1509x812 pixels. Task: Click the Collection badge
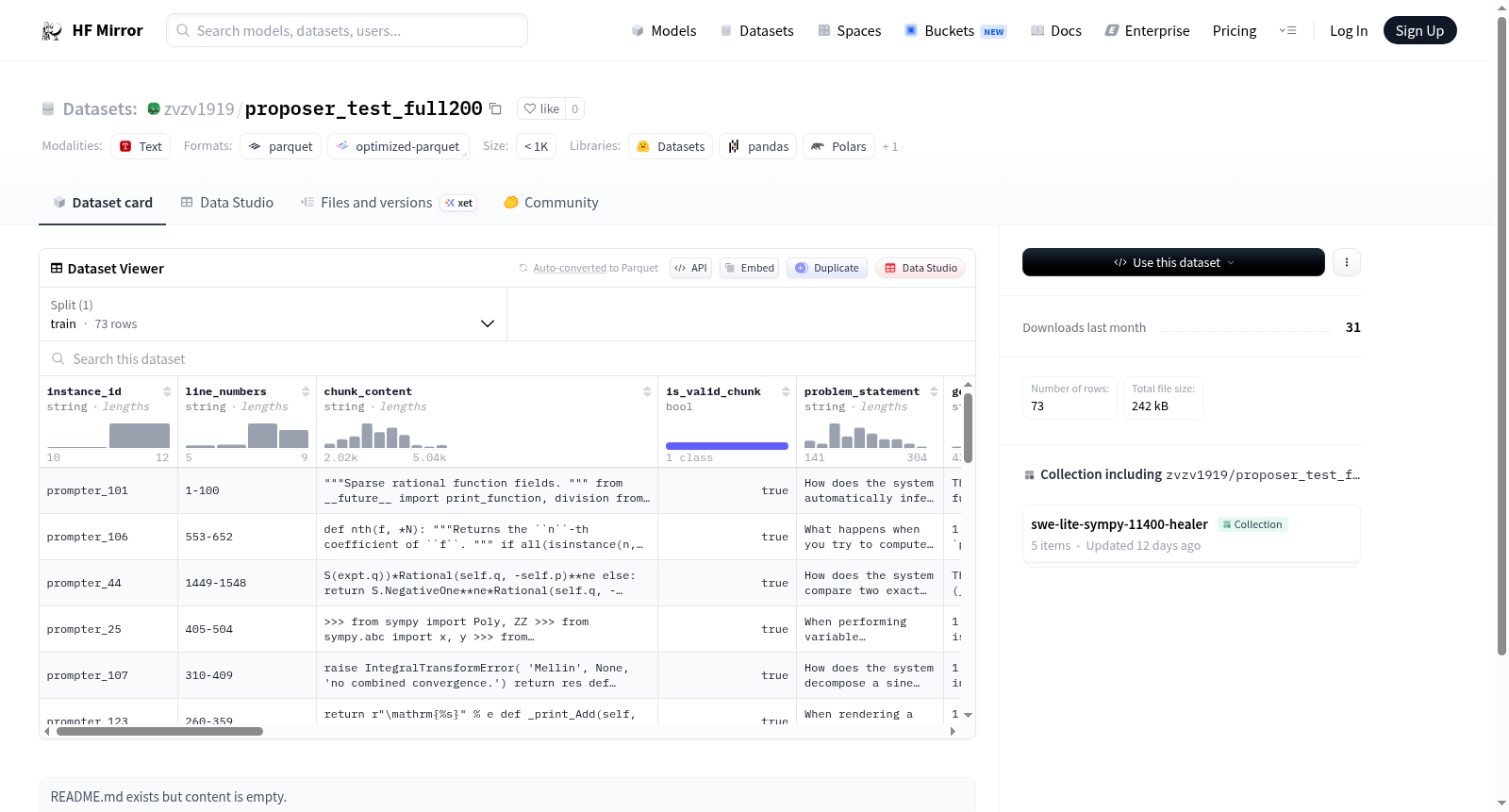point(1252,524)
